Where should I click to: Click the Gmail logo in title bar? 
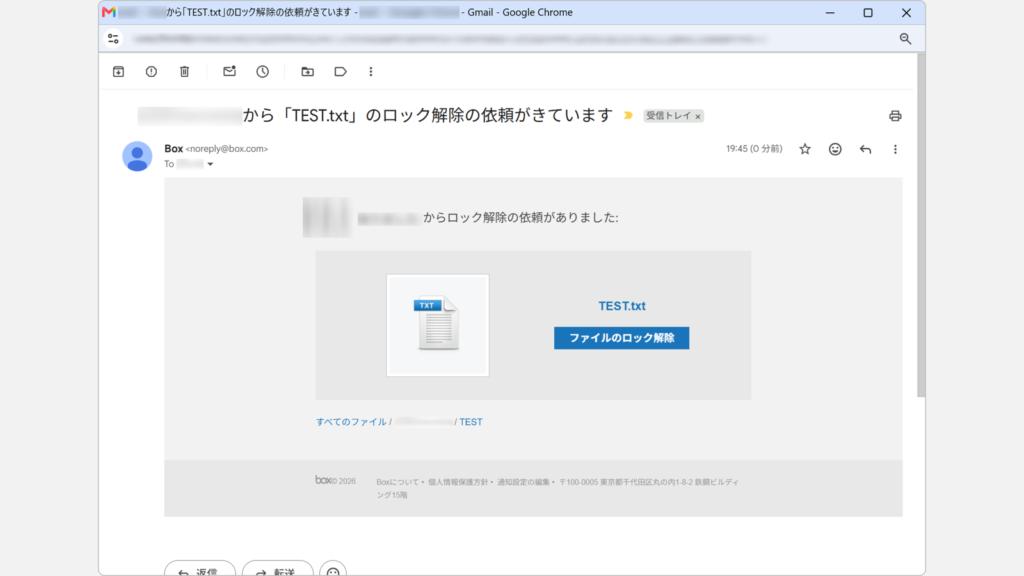pyautogui.click(x=109, y=12)
